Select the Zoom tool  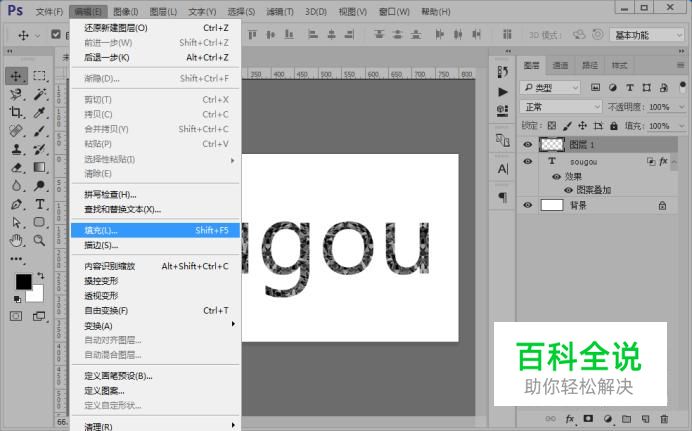(39, 240)
